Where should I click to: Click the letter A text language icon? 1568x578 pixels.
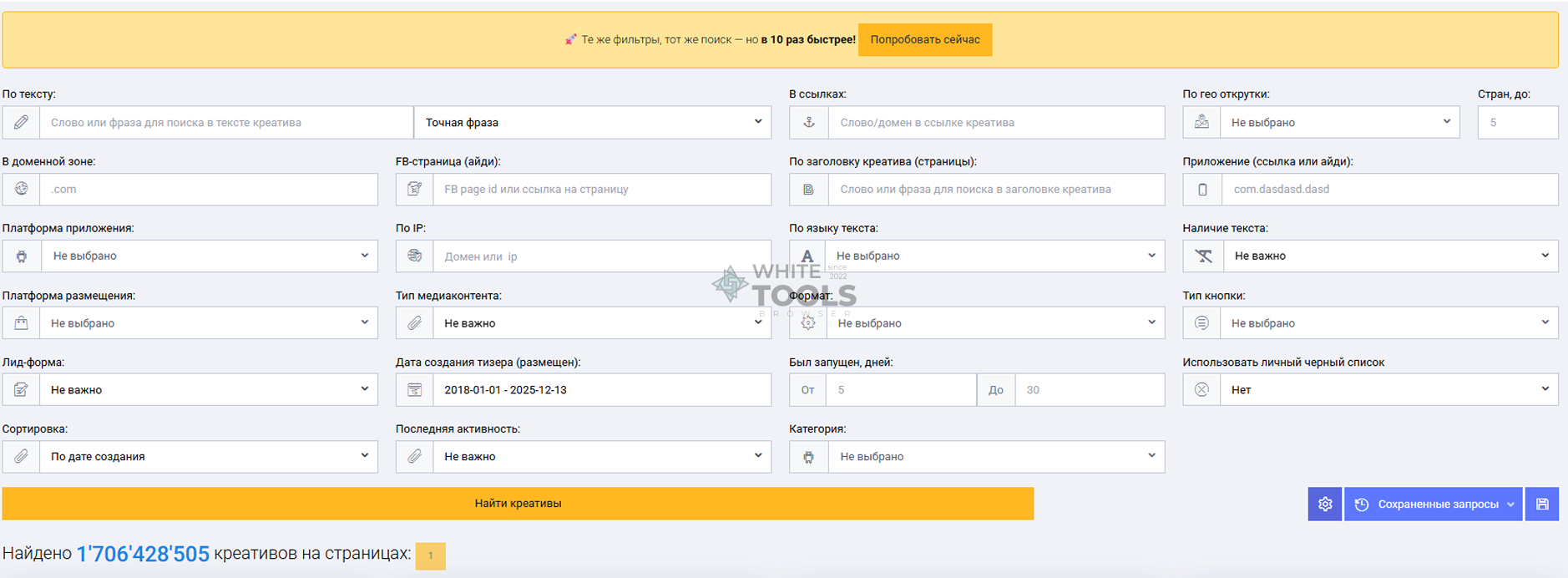(x=807, y=256)
